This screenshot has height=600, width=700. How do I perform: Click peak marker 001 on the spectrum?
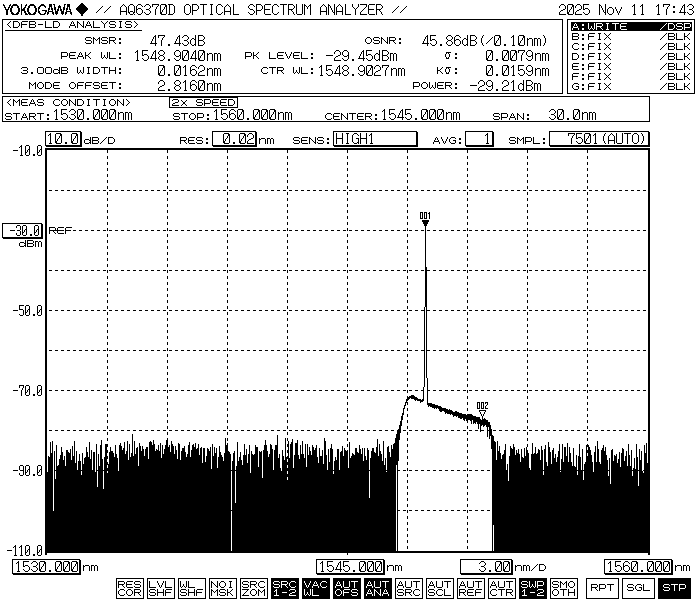pyautogui.click(x=425, y=222)
